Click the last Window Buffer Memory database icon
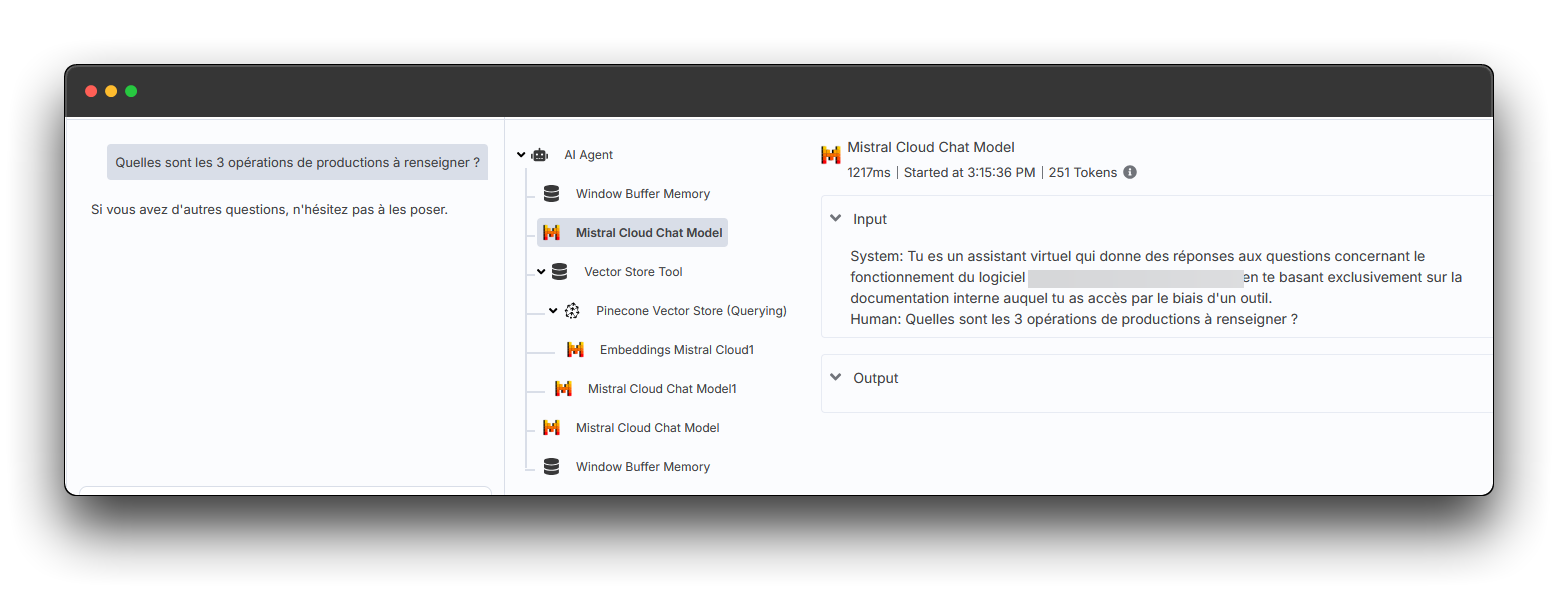This screenshot has width=1558, height=592. pyautogui.click(x=551, y=467)
